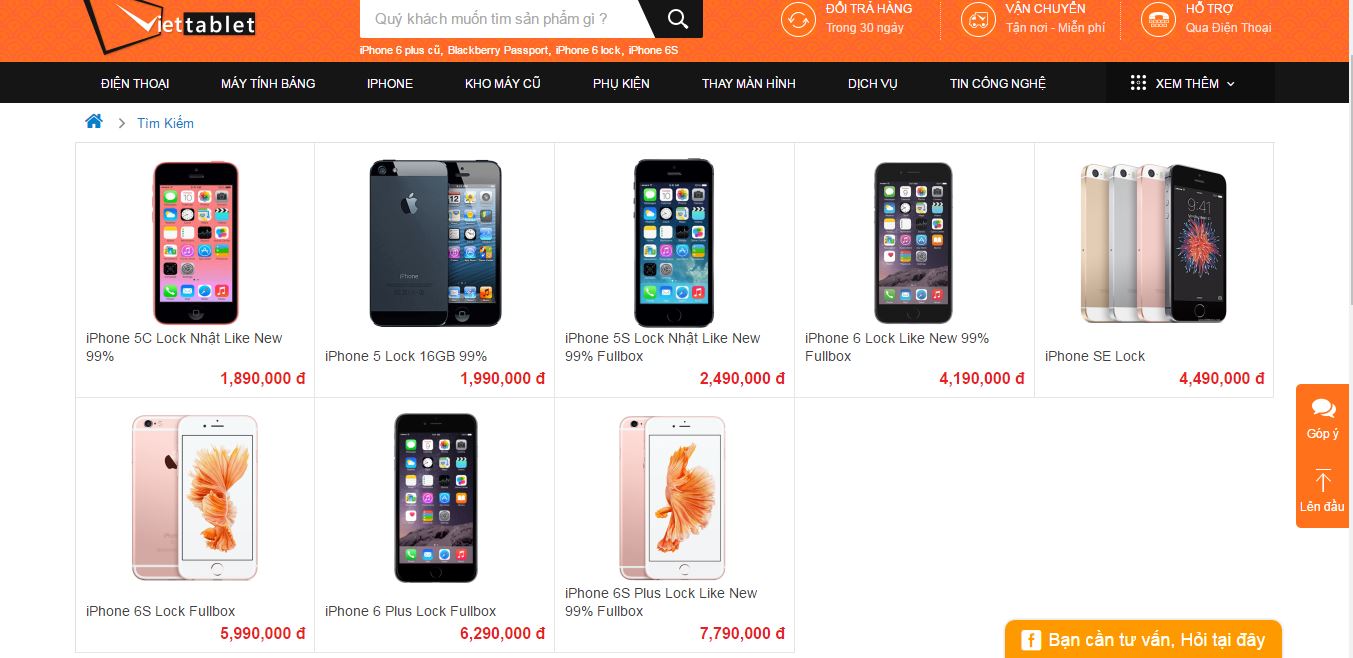Open iPhone 6 Plus Lock Fullbox link
This screenshot has width=1353, height=658.
pos(410,611)
